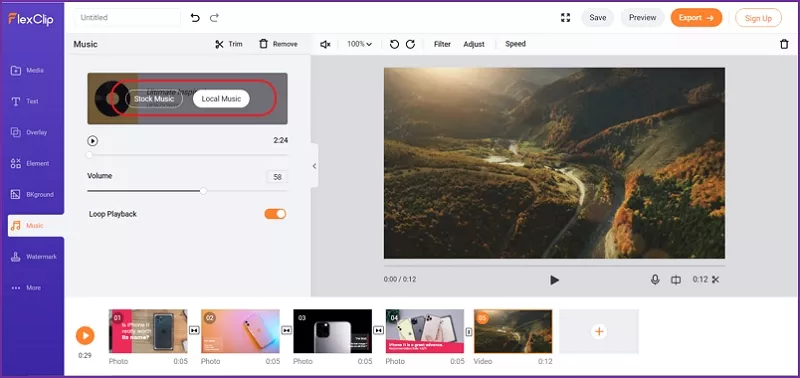Screen dimensions: 800x378
Task: Rotate the video clockwise
Action: 410,44
